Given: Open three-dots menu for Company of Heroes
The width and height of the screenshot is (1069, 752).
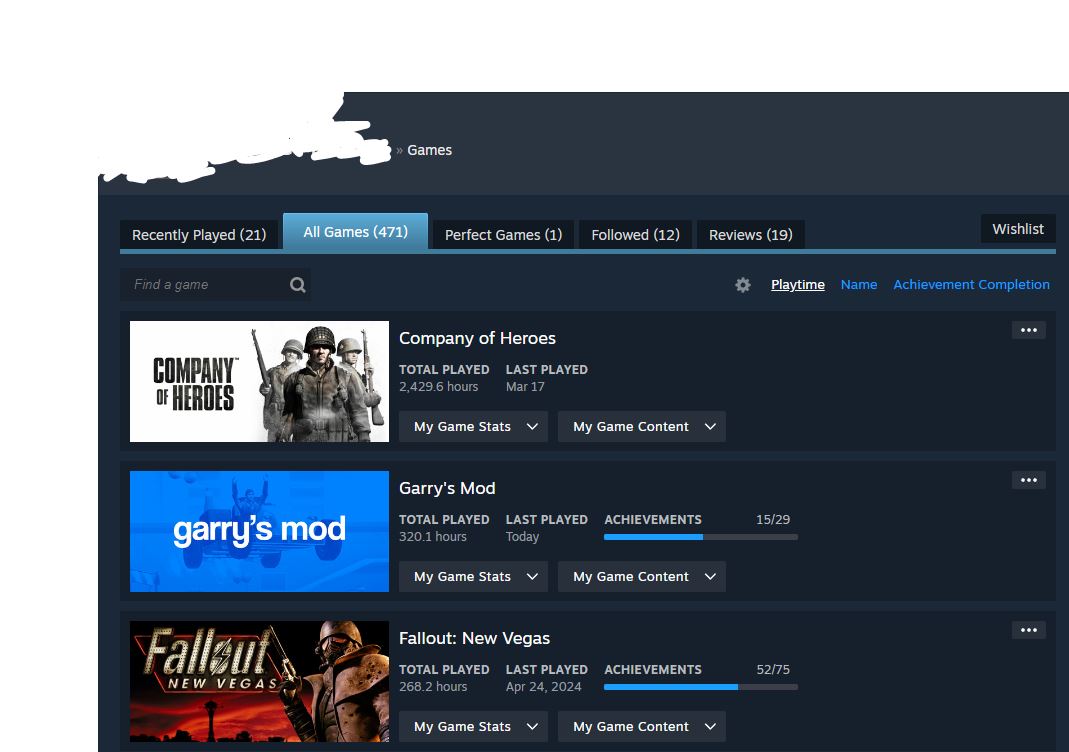Looking at the screenshot, I should tap(1028, 330).
